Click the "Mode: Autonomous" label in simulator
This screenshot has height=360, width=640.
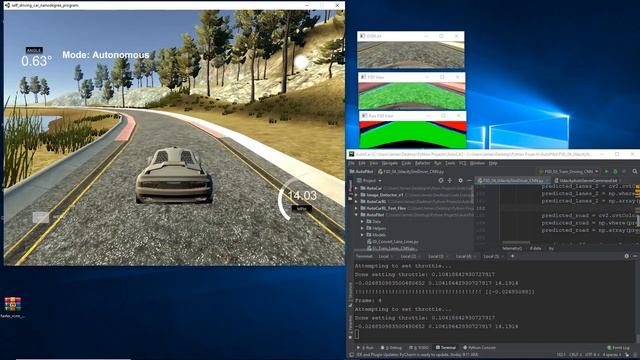click(106, 55)
